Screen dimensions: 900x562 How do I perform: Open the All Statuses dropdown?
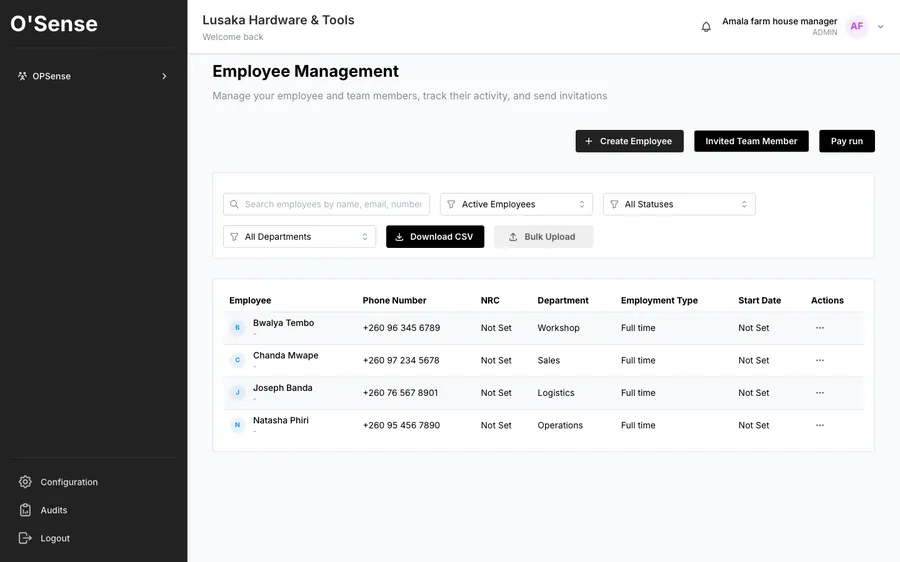[x=679, y=204]
